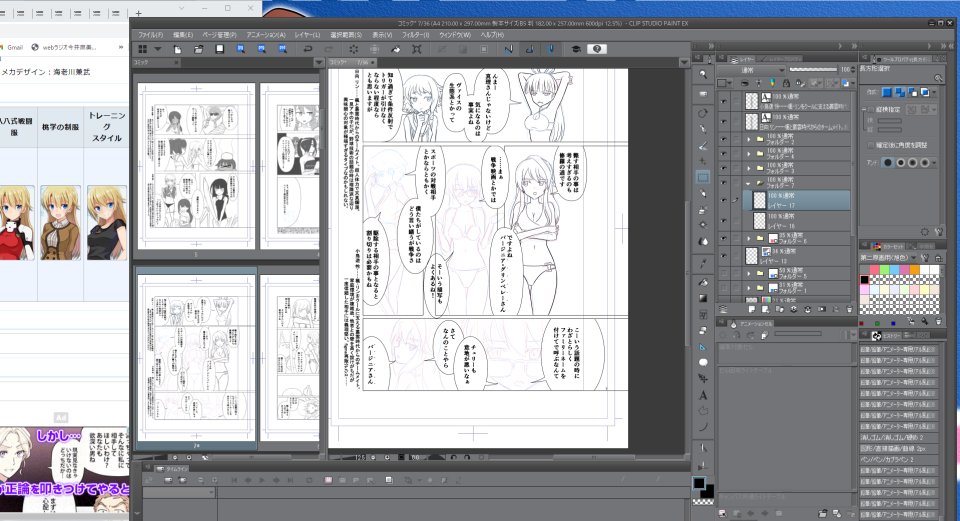The height and width of the screenshot is (521, 960).
Task: Click the grid icon at command bar start
Action: 143,49
